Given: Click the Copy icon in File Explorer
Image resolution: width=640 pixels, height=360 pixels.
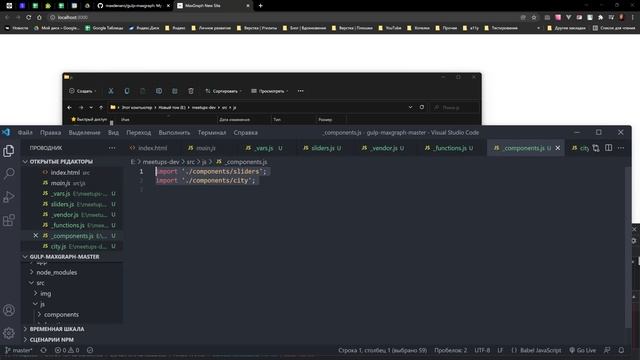Looking at the screenshot, I should click(x=127, y=91).
